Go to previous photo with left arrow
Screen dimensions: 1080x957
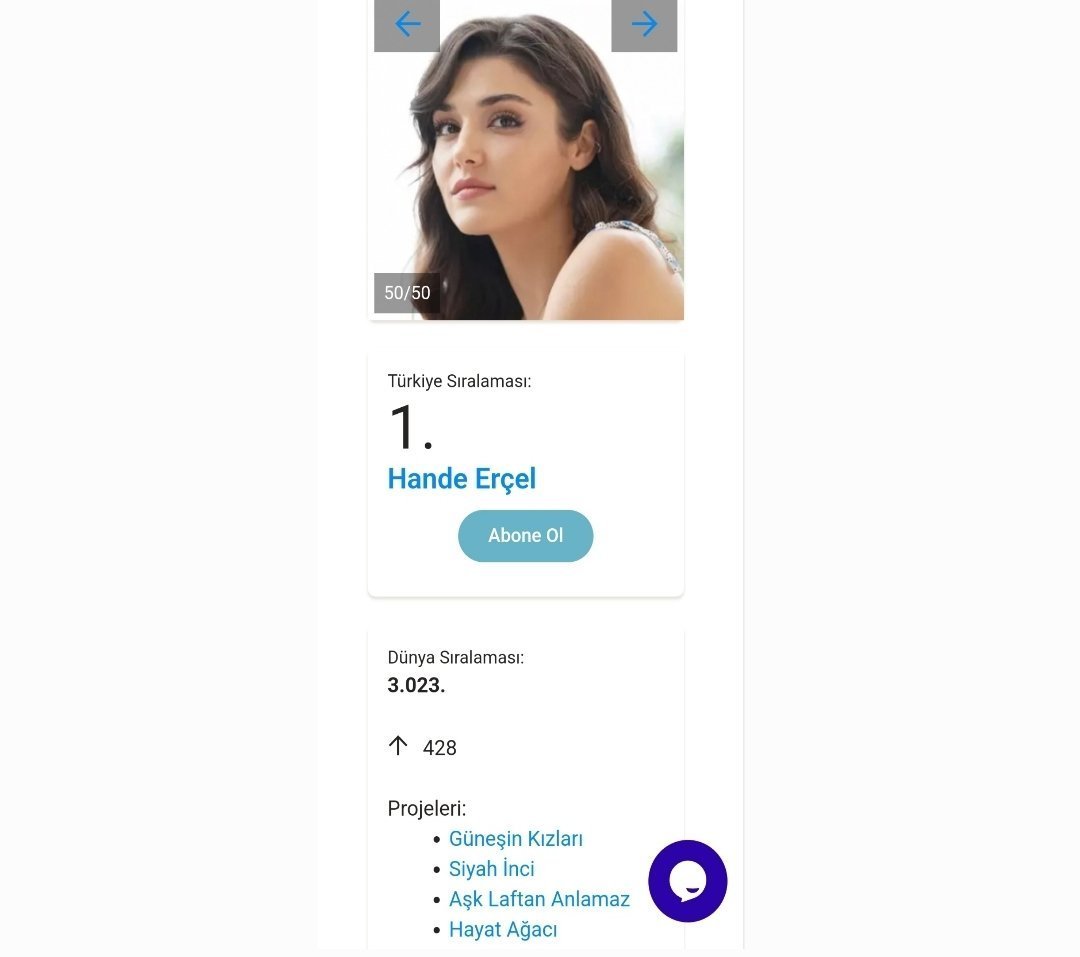407,25
